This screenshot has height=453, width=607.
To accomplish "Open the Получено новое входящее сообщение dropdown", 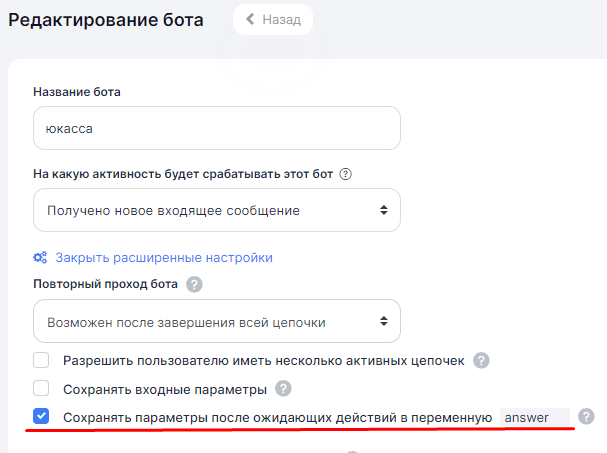I will pos(217,210).
